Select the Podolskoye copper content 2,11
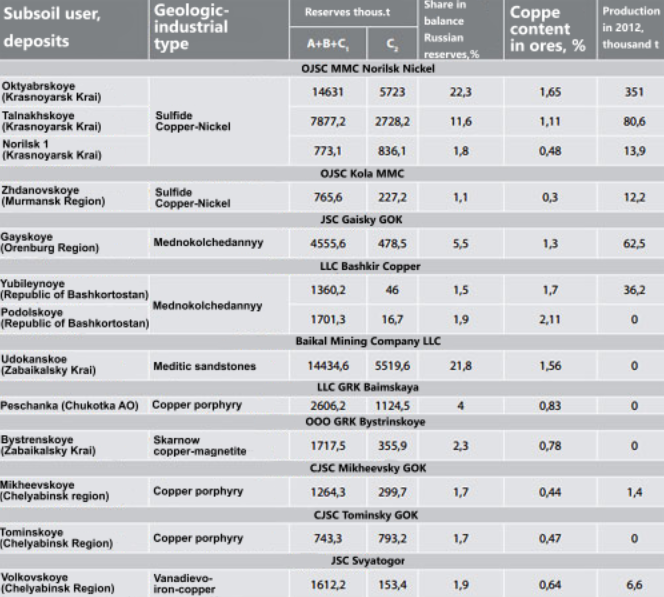 (x=550, y=319)
